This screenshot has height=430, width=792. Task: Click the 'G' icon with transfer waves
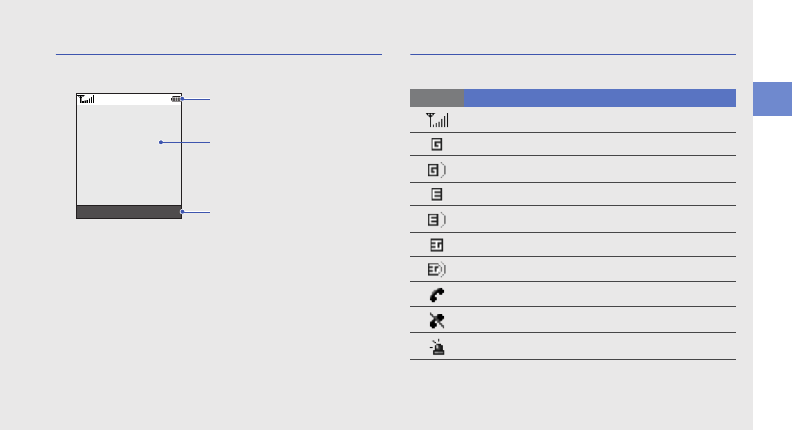point(437,170)
